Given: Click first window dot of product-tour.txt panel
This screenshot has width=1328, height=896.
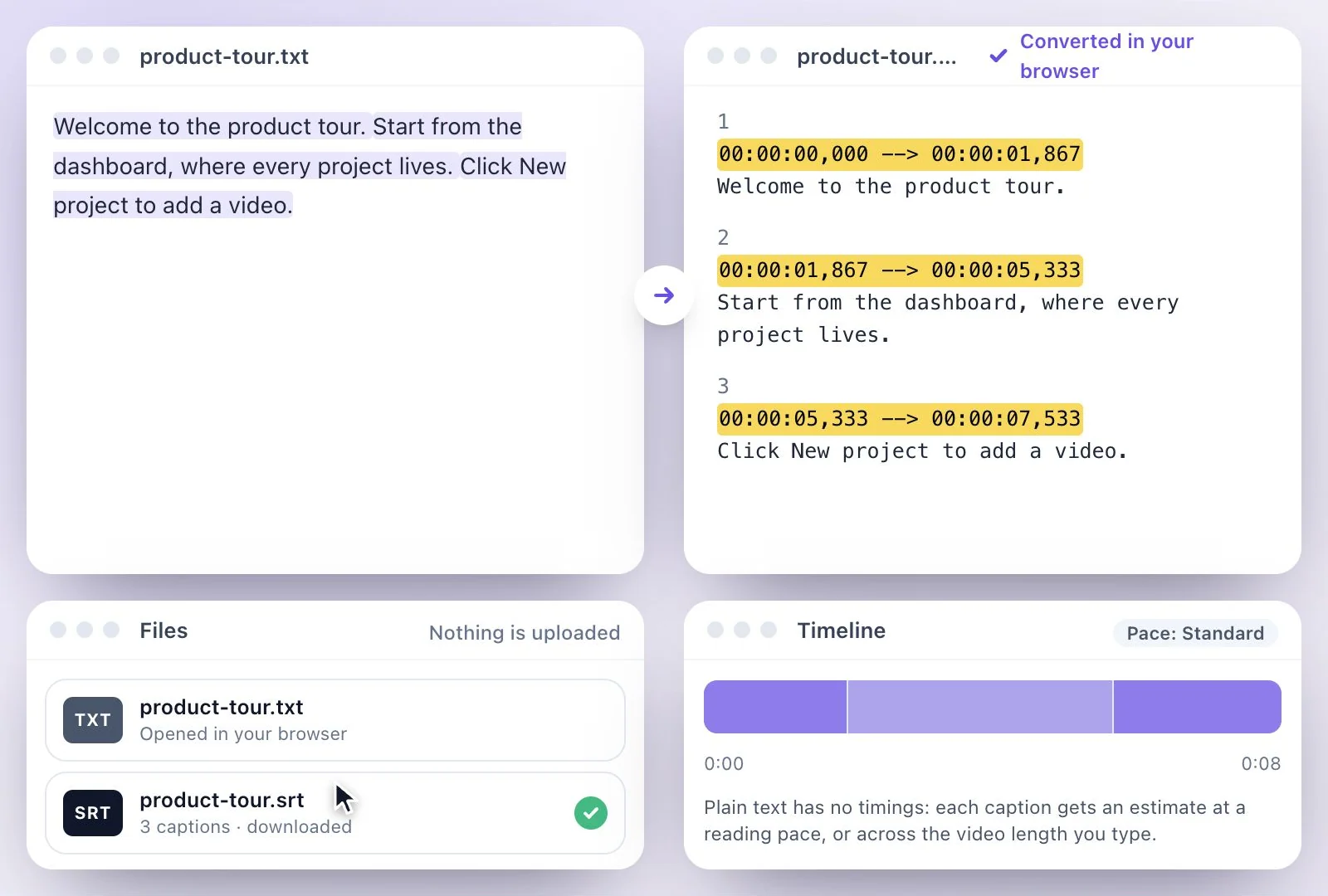Looking at the screenshot, I should [58, 56].
